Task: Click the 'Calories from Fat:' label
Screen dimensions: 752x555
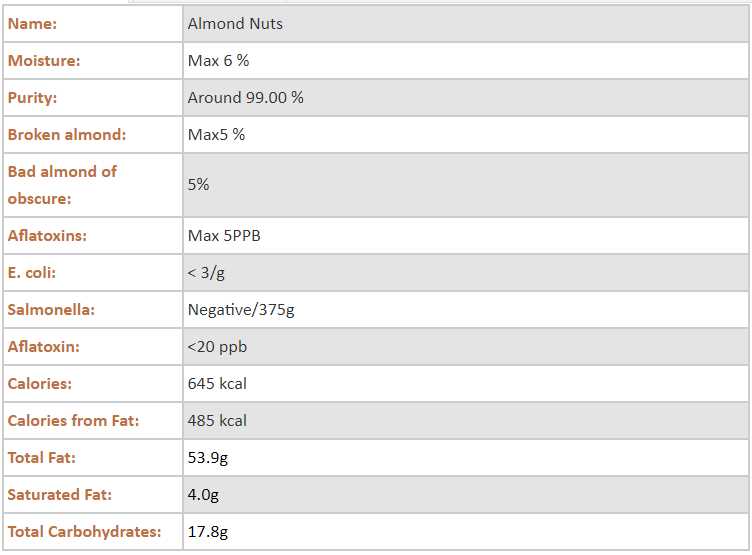Action: pos(73,421)
